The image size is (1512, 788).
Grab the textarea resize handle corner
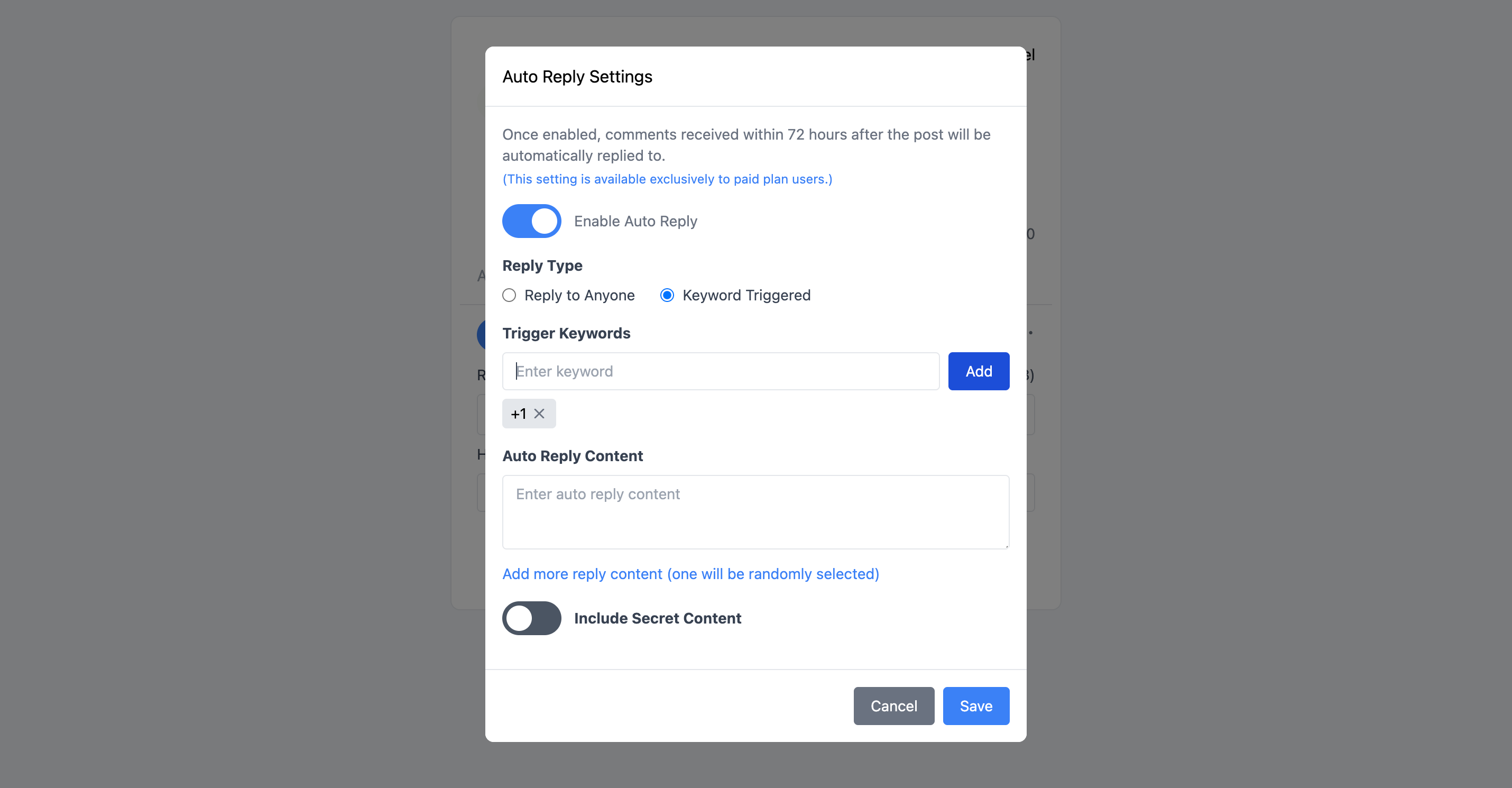pyautogui.click(x=1006, y=546)
